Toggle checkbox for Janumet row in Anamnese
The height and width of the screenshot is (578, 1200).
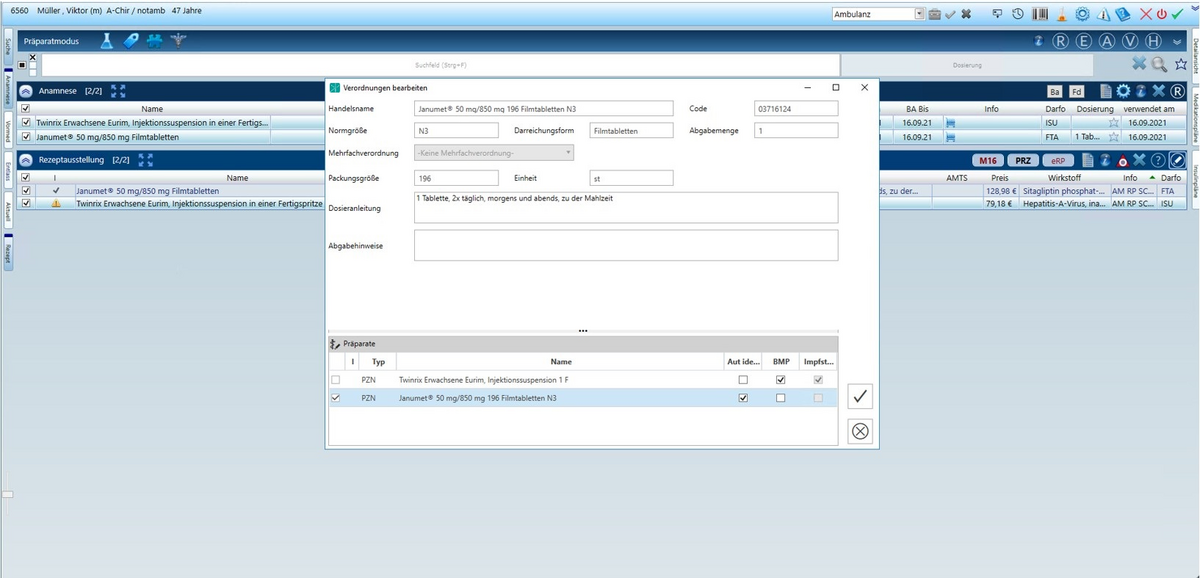(26, 137)
